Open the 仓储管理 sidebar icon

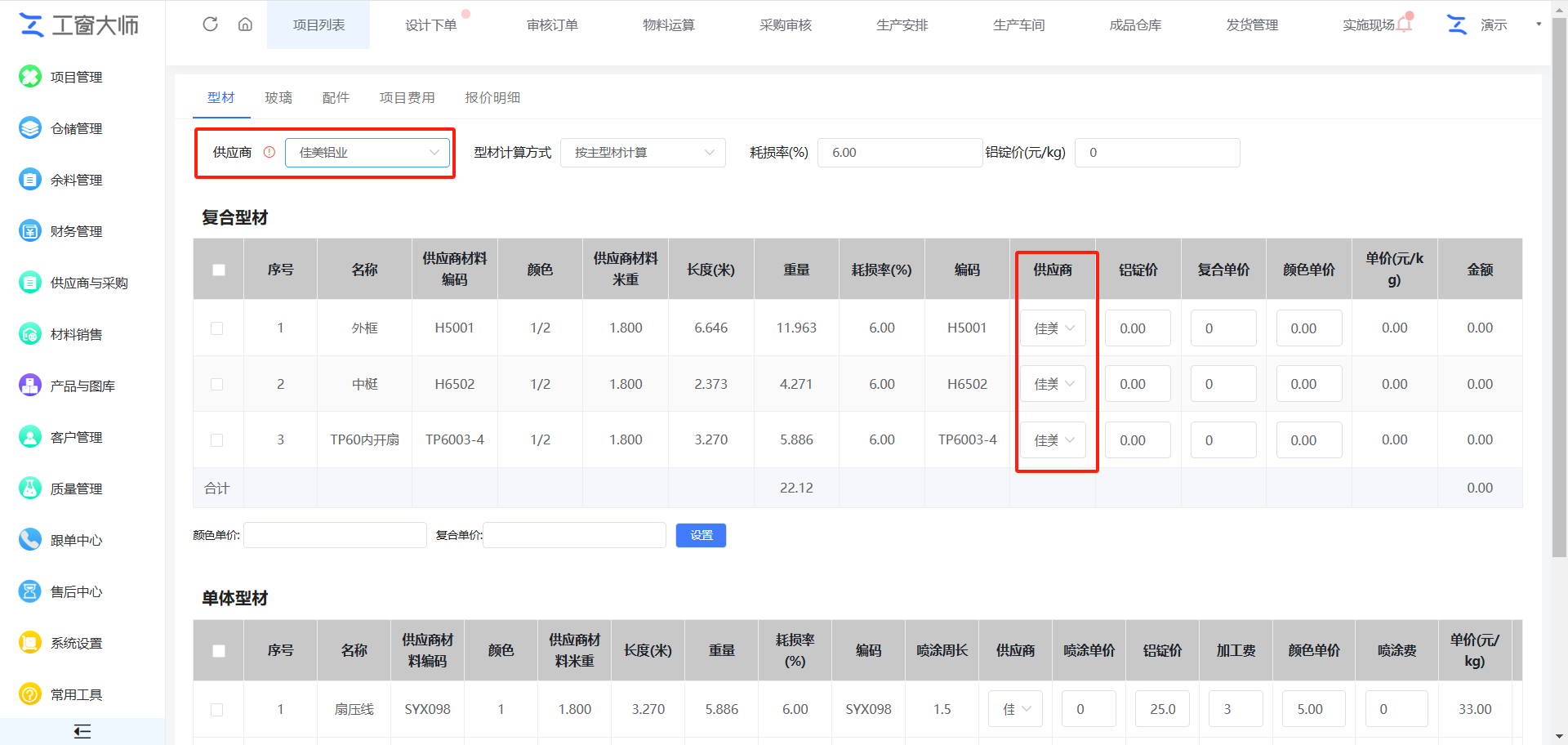click(30, 128)
